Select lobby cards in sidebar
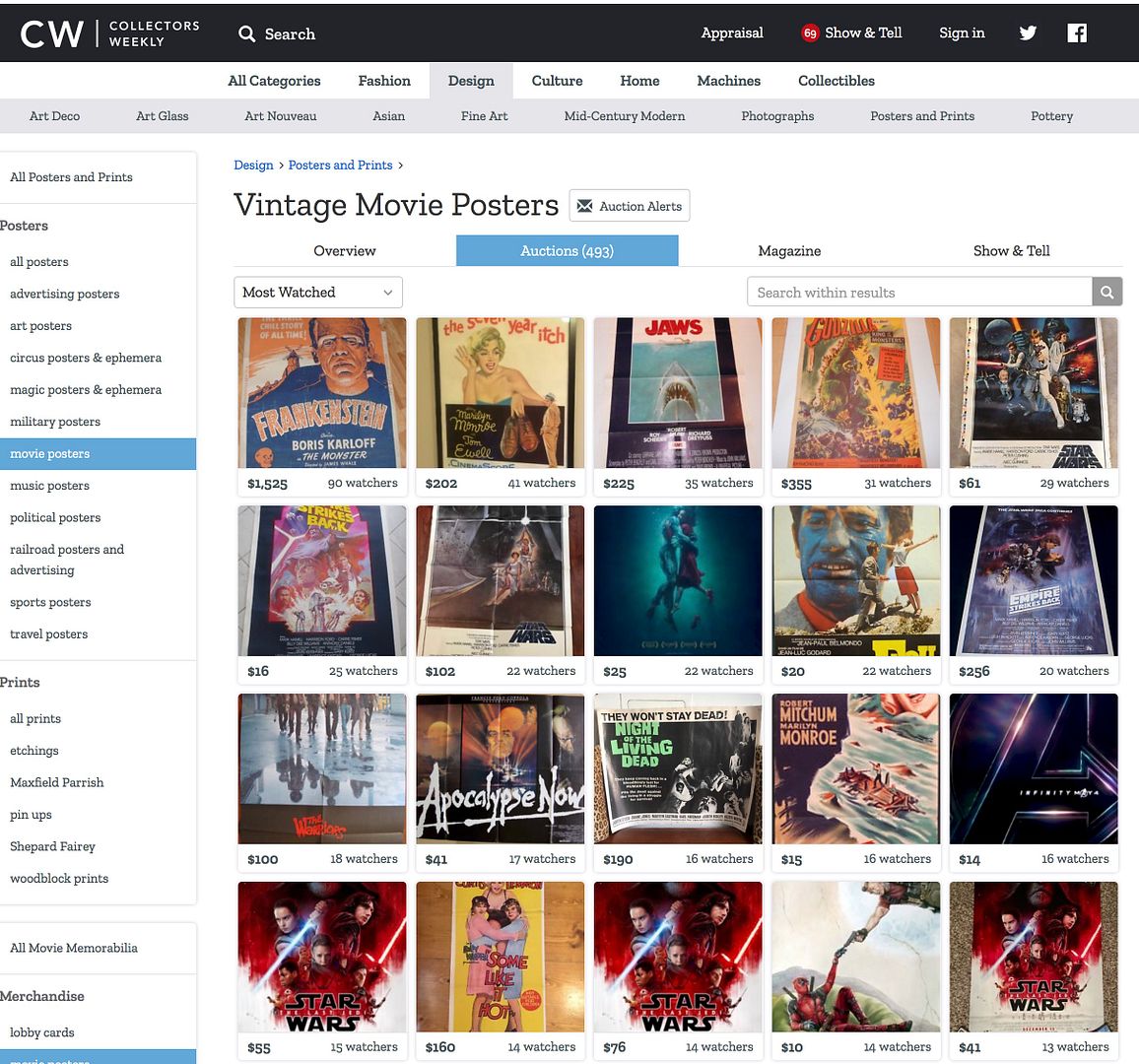 (x=42, y=1032)
